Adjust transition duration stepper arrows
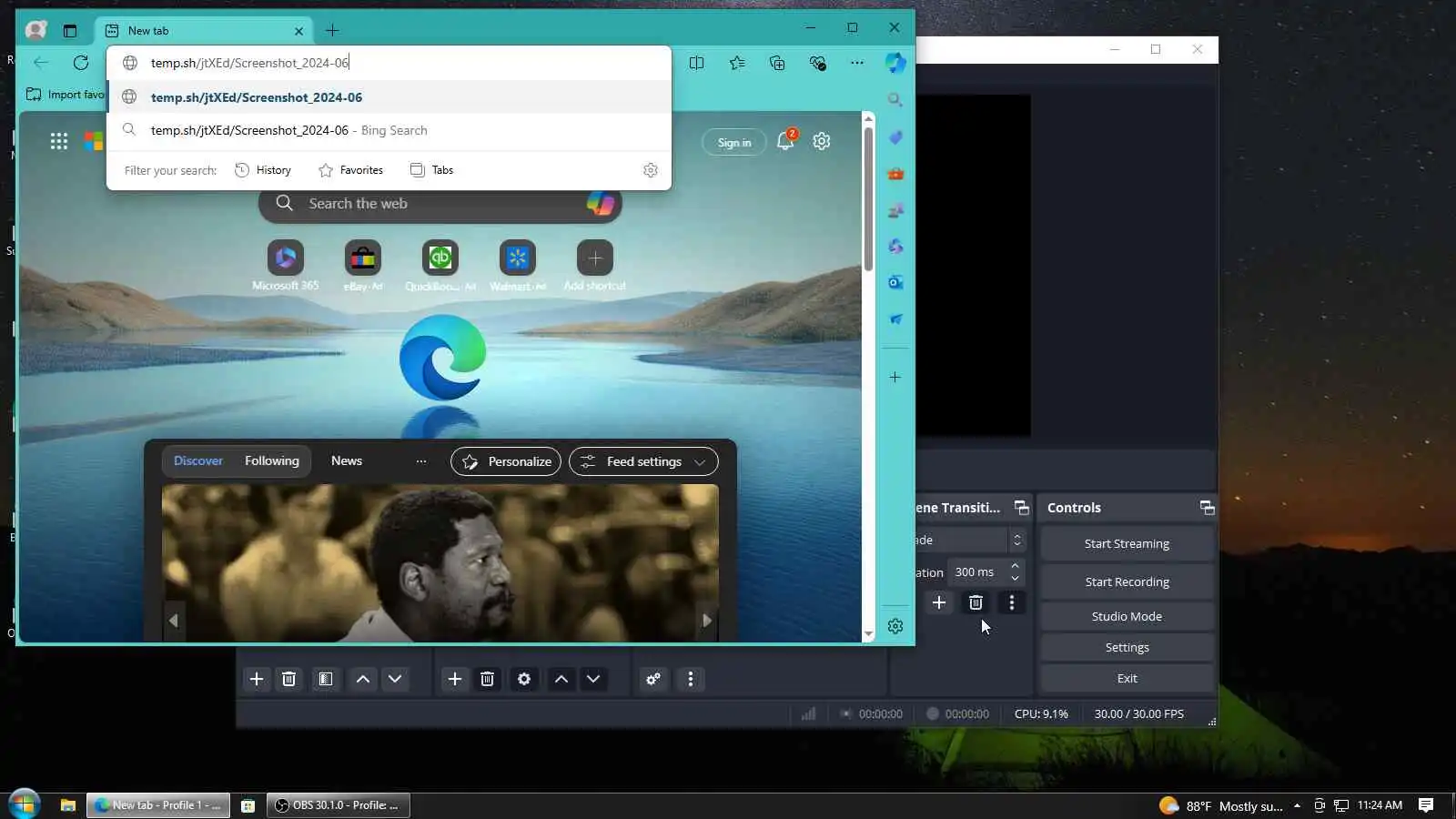The height and width of the screenshot is (819, 1456). (x=1016, y=572)
